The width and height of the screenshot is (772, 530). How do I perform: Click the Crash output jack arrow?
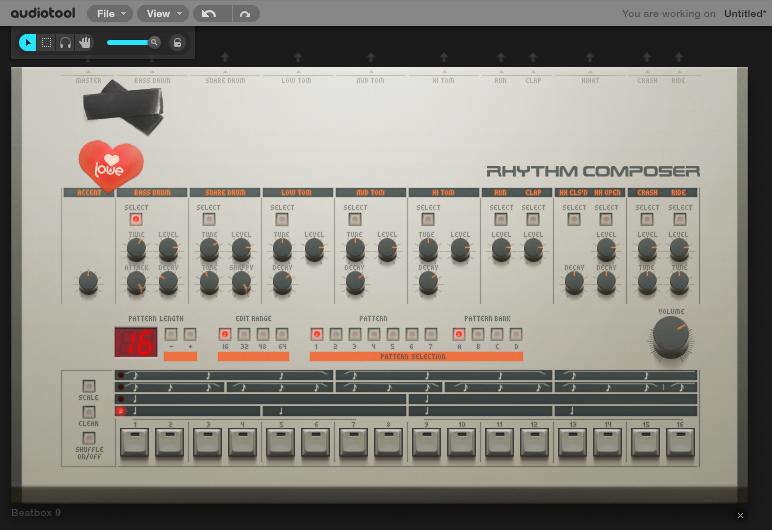647,58
